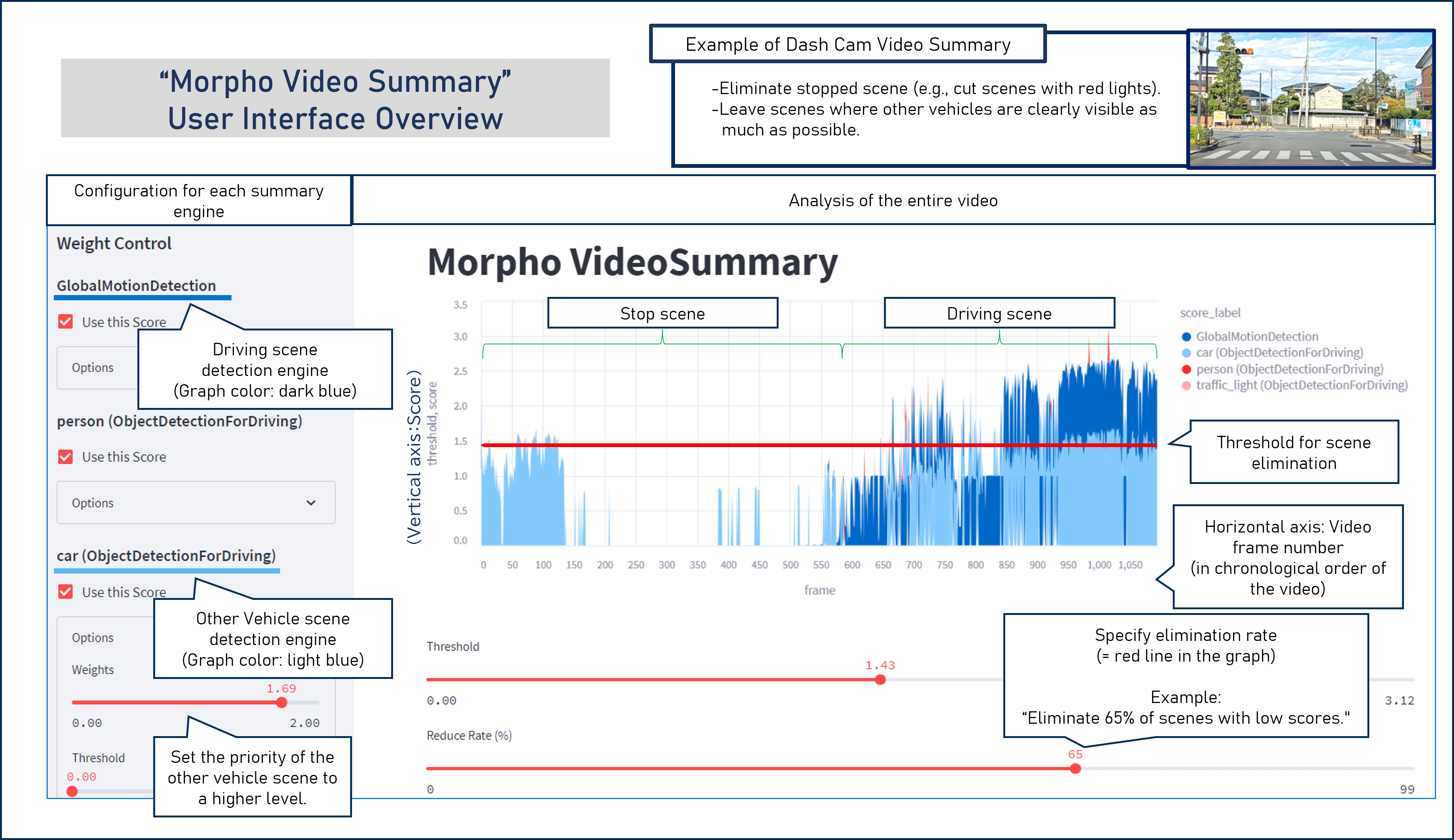Click the person (ObjectDetectionForDriving) legend dot
Image resolution: width=1454 pixels, height=840 pixels.
[1186, 369]
